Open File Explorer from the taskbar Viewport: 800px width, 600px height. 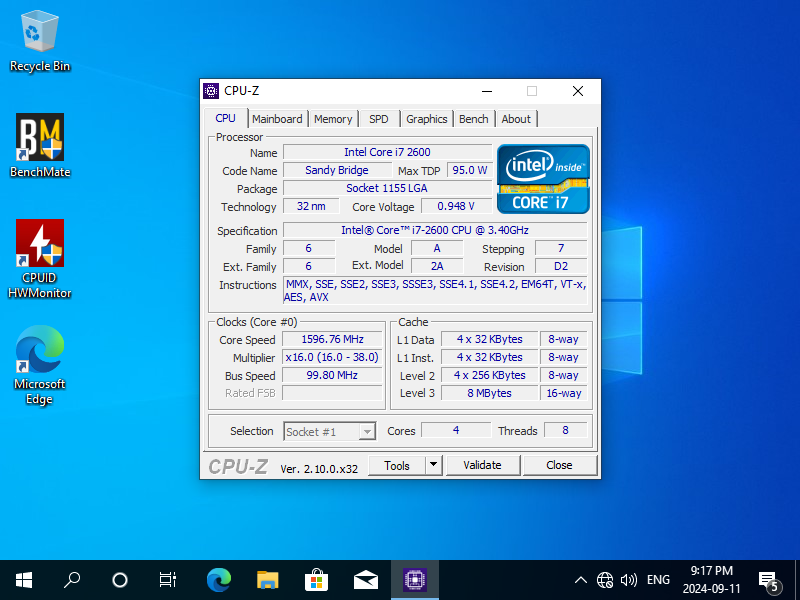pos(267,580)
